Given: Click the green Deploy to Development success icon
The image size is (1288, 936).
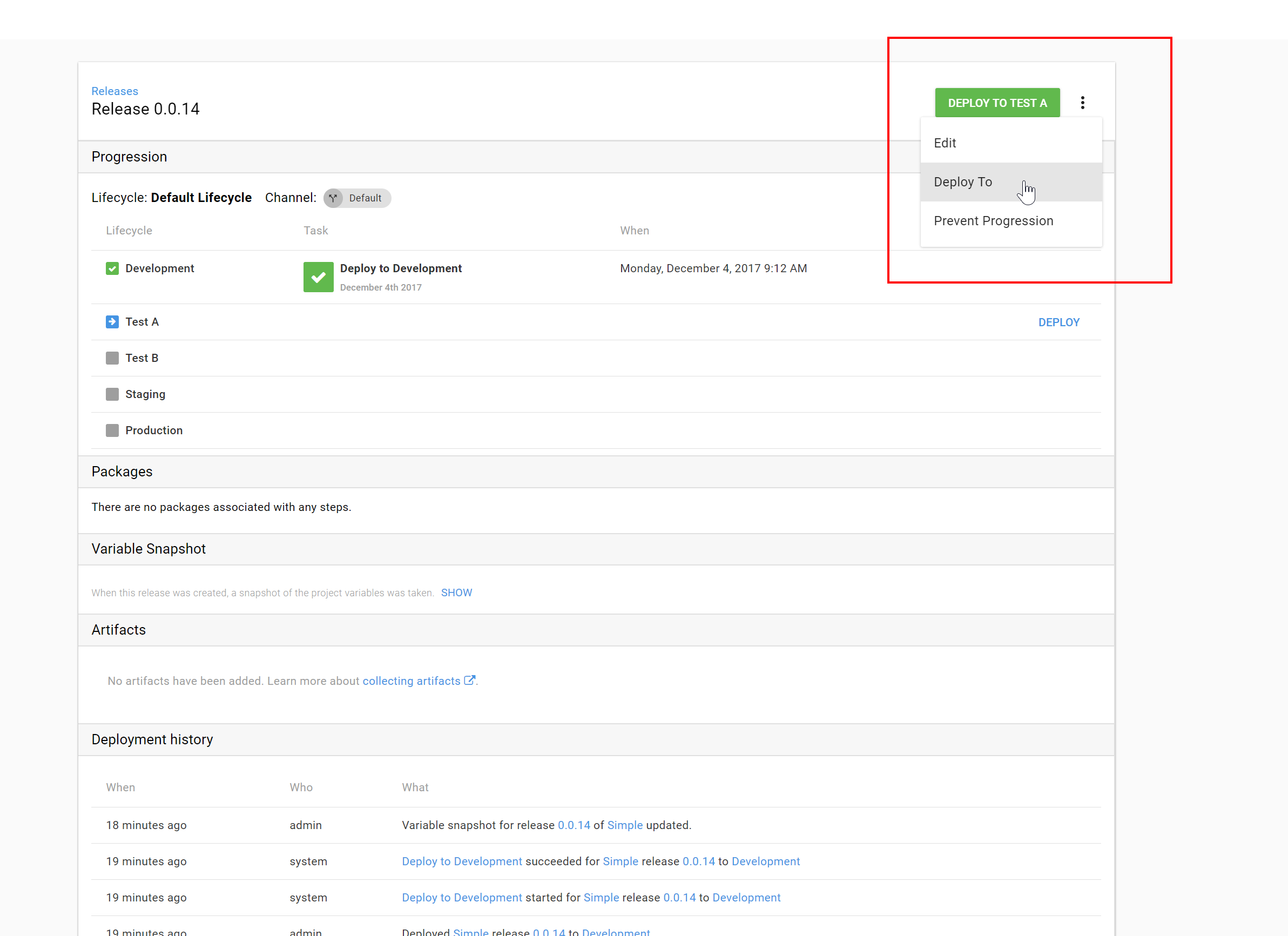Looking at the screenshot, I should [x=318, y=277].
